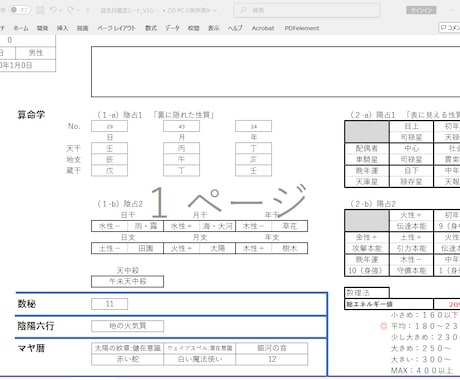460x380 pixels.
Task: Click the Save icon in quick access toolbar
Action: coord(40,10)
